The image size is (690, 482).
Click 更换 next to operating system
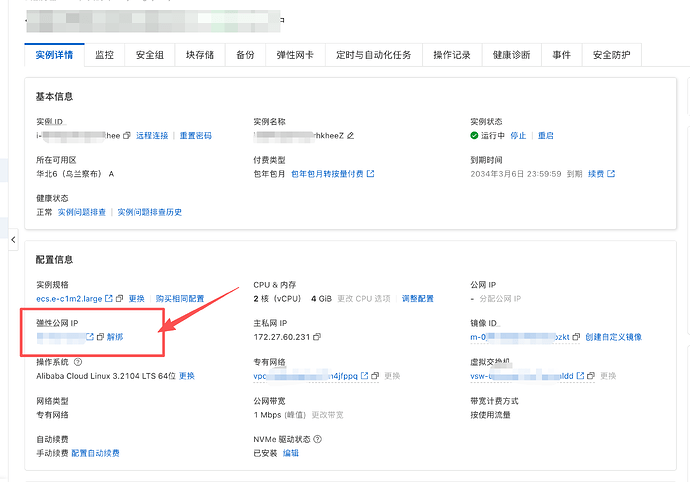click(x=187, y=376)
